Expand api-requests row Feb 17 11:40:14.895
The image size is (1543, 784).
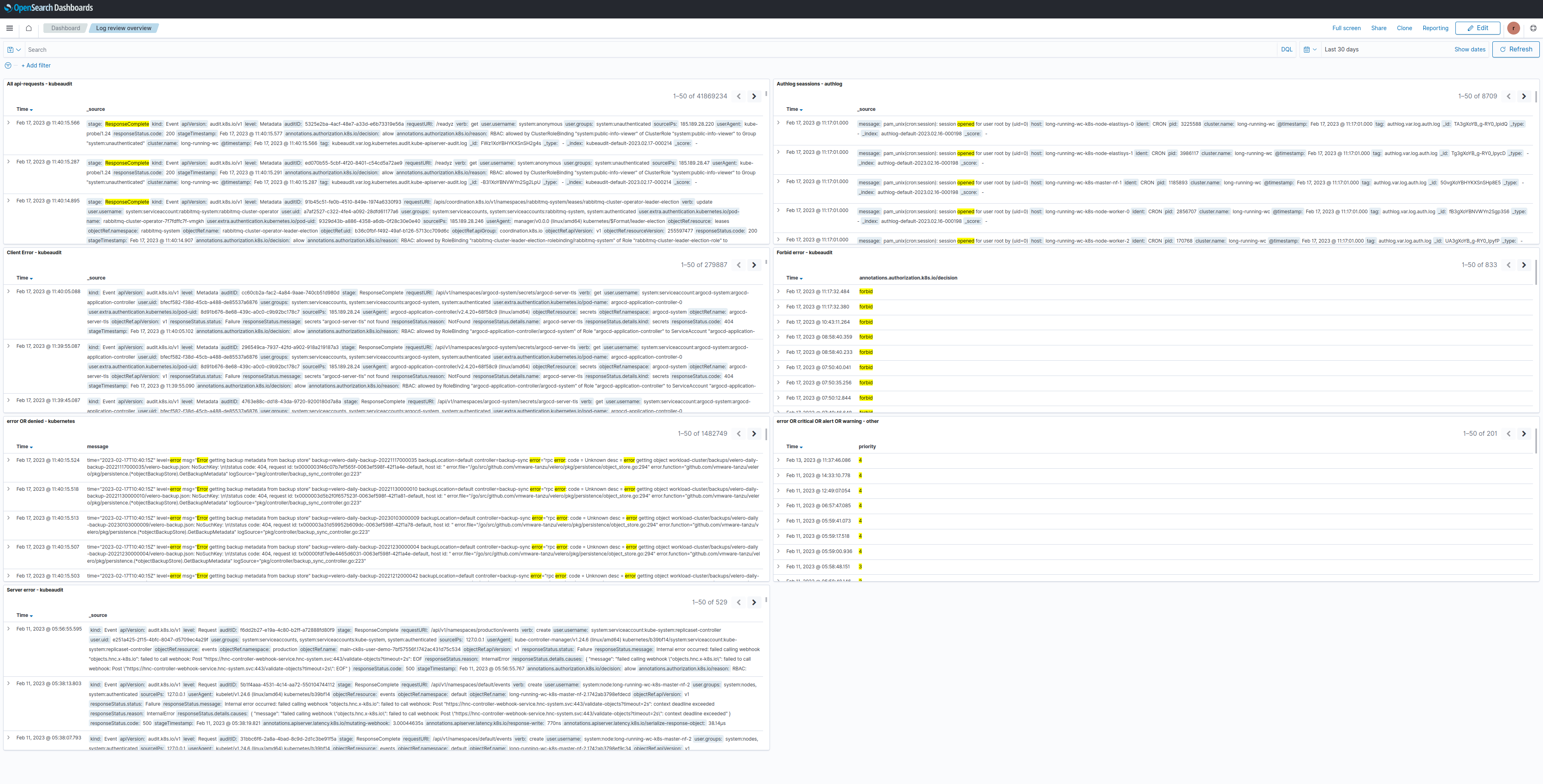click(8, 201)
